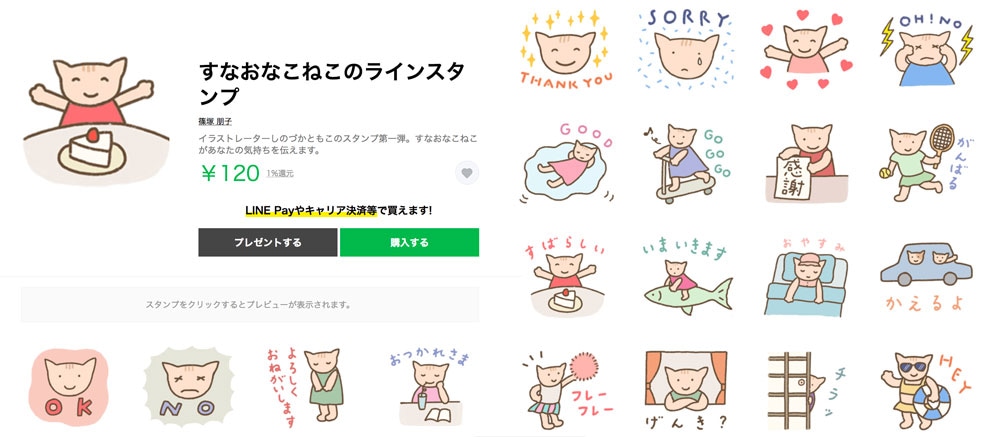Select the かえるよ car sticker
1000x437 pixels.
point(927,278)
